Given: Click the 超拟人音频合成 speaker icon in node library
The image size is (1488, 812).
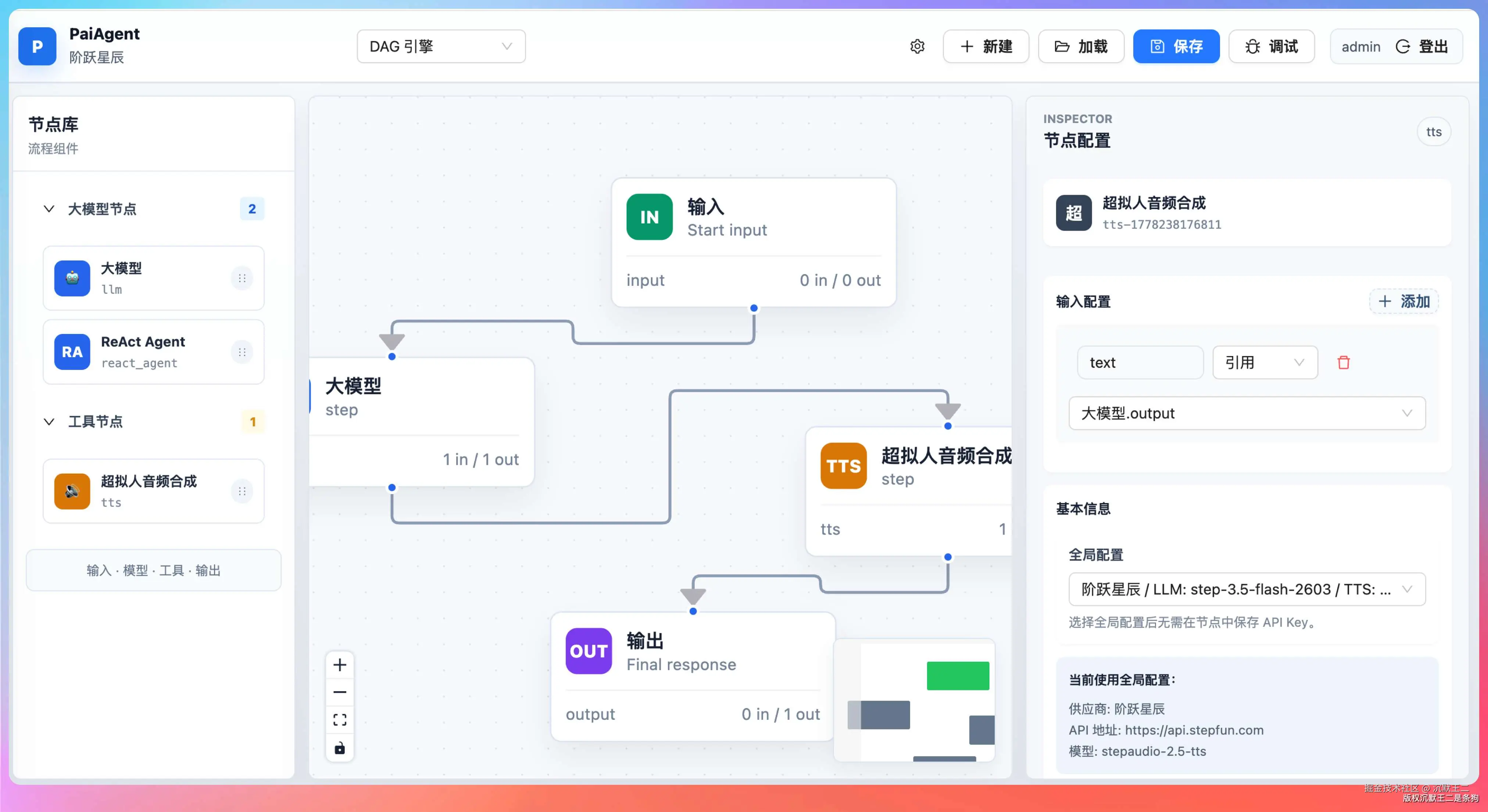Looking at the screenshot, I should pos(72,491).
